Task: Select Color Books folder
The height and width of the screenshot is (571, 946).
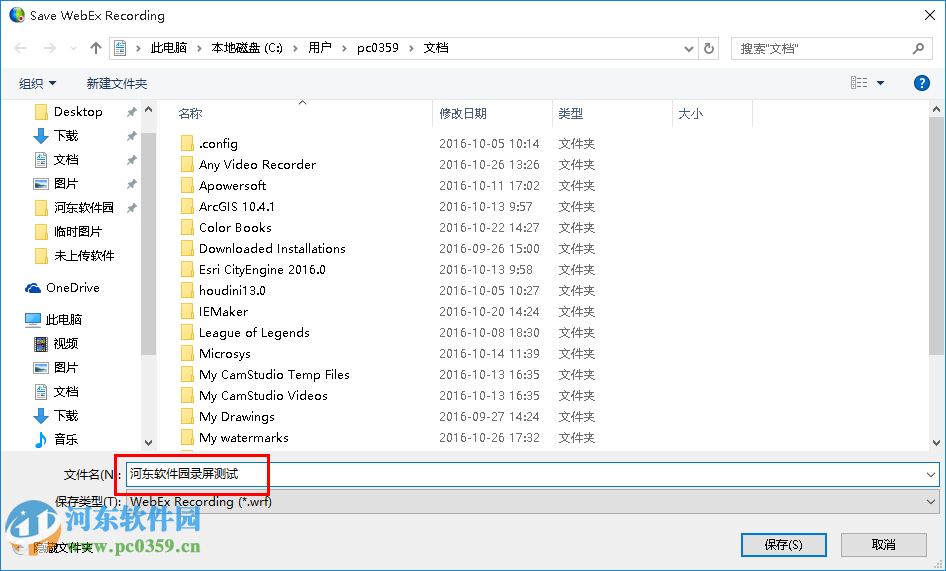Action: (x=235, y=228)
